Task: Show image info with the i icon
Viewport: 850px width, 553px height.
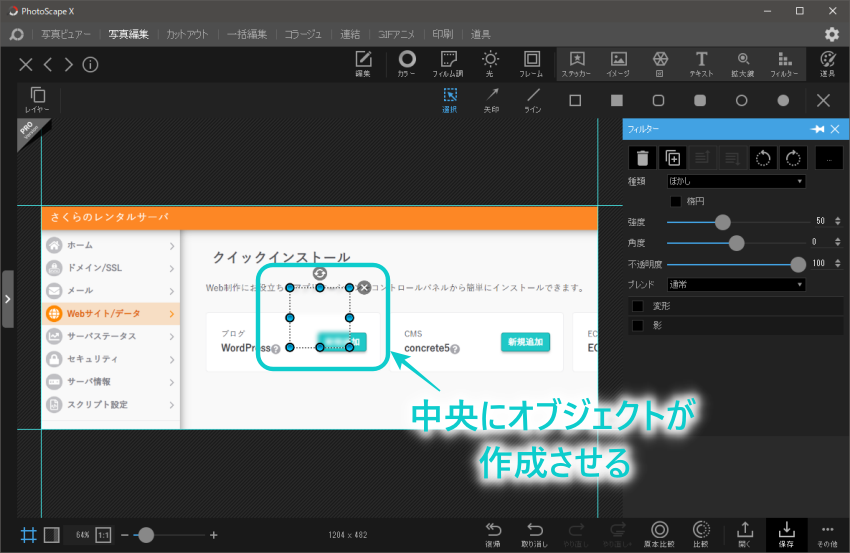Action: 90,65
